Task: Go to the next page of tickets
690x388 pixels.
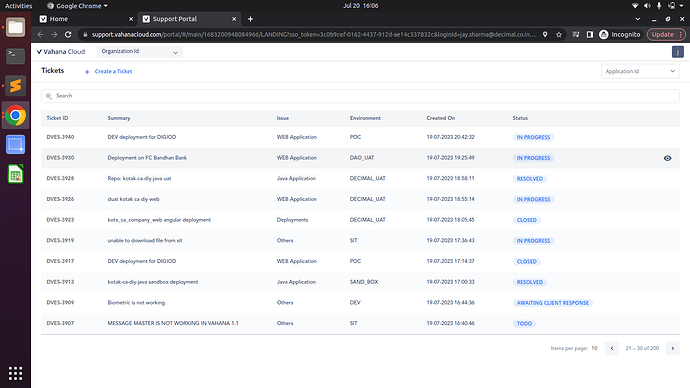Action: (672, 348)
